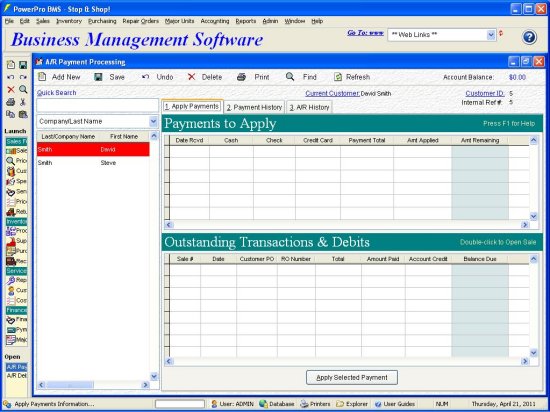Launch the Specials shortcut under Sales

17,181
